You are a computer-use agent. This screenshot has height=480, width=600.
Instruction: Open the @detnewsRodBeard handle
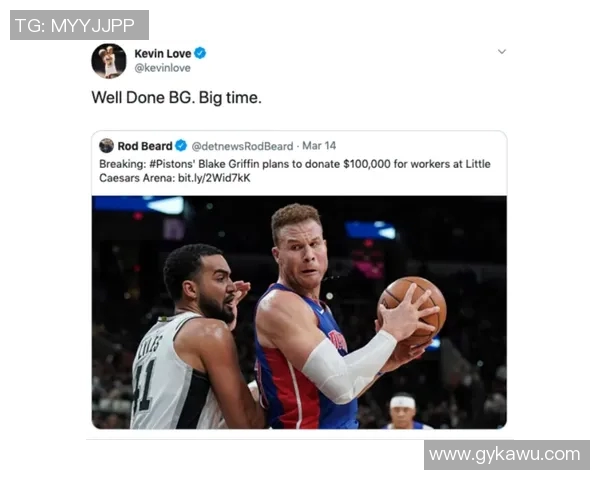tap(242, 146)
